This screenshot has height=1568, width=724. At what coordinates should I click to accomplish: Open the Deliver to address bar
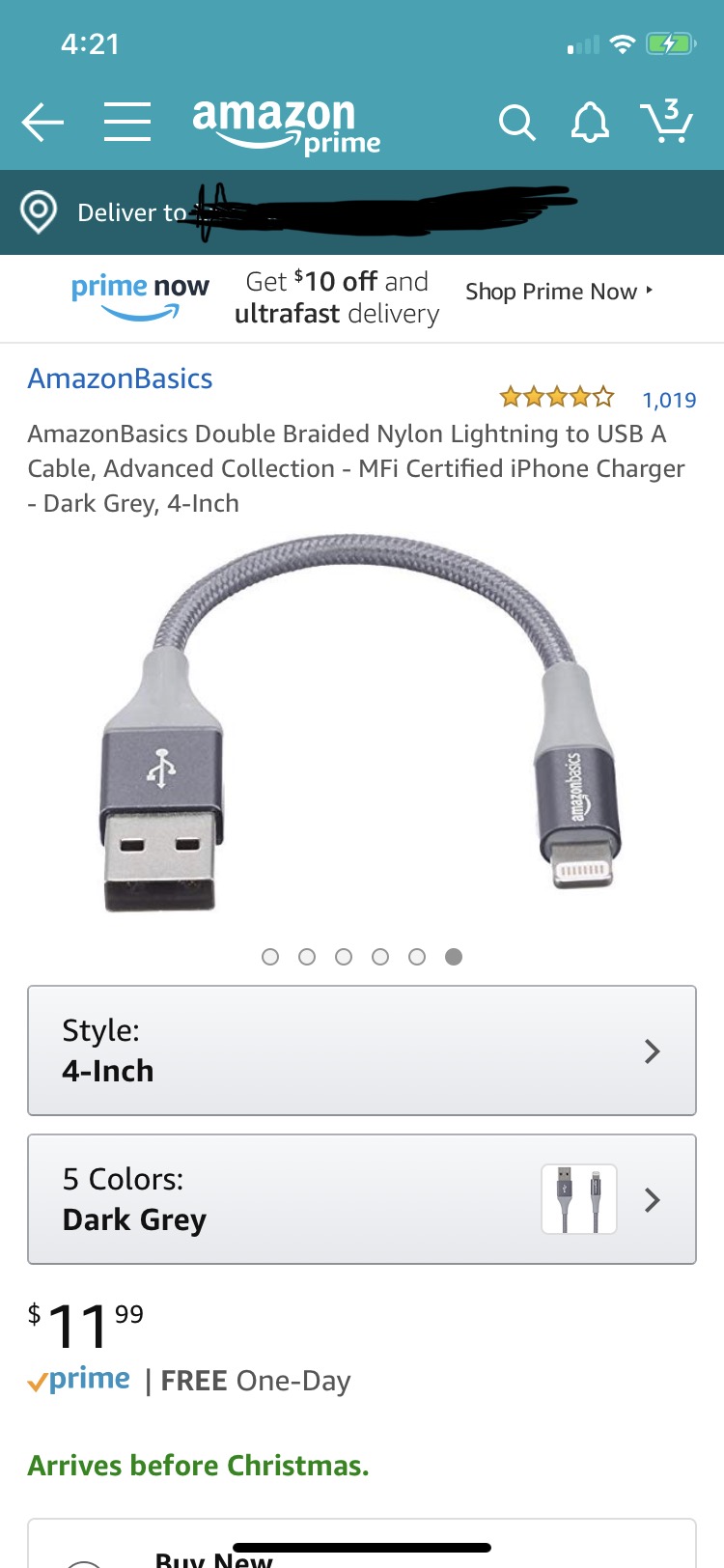coord(362,212)
